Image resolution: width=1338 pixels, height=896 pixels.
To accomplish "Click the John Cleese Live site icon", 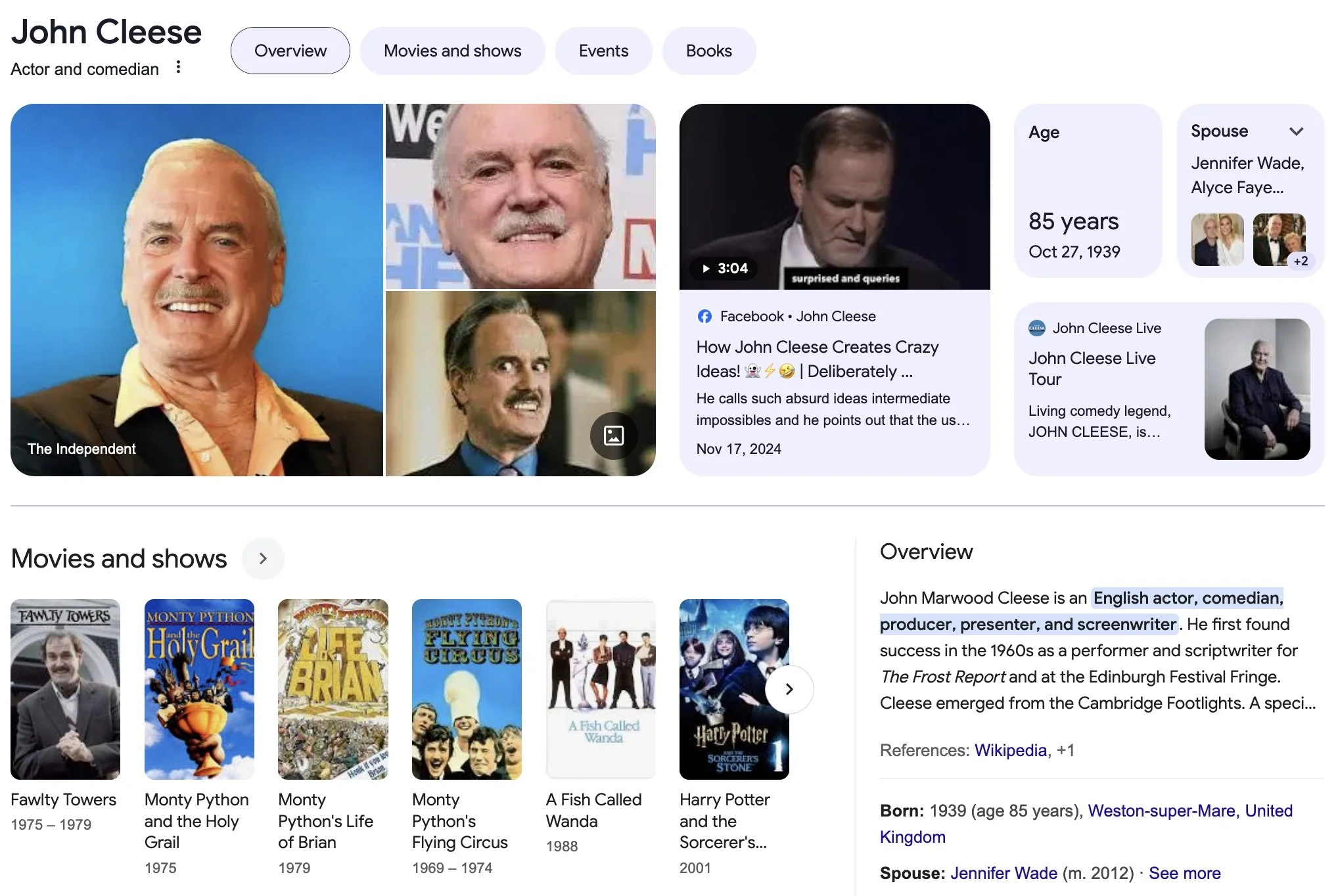I will point(1037,328).
